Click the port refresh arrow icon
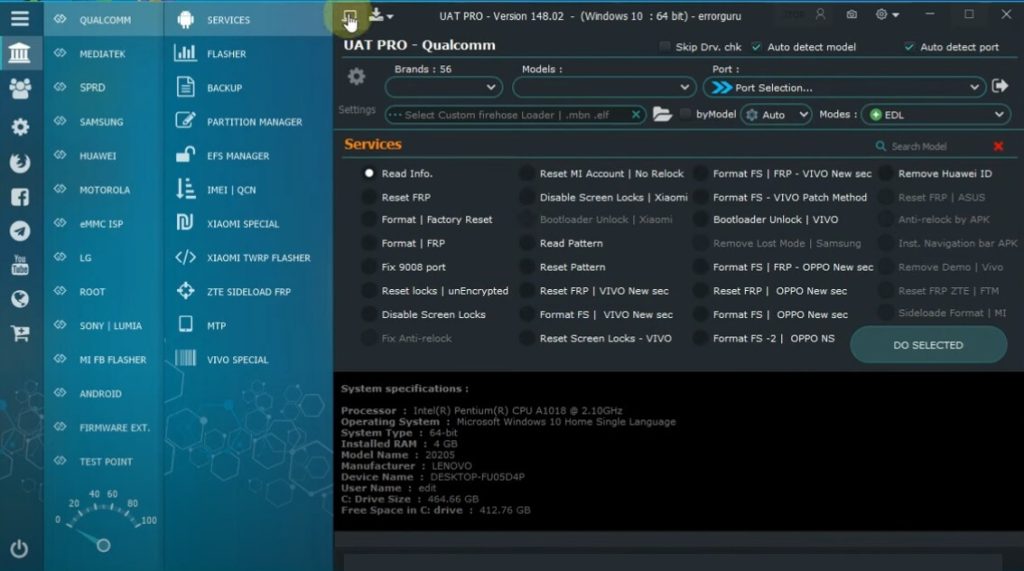 [x=999, y=86]
